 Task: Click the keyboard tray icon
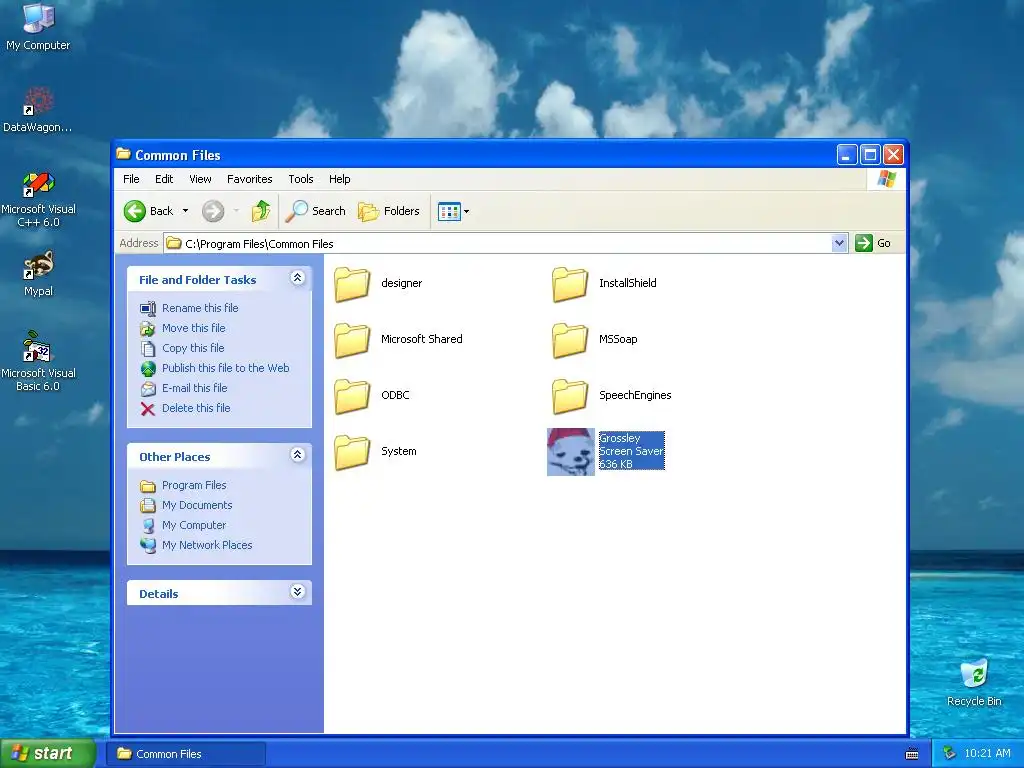(912, 754)
